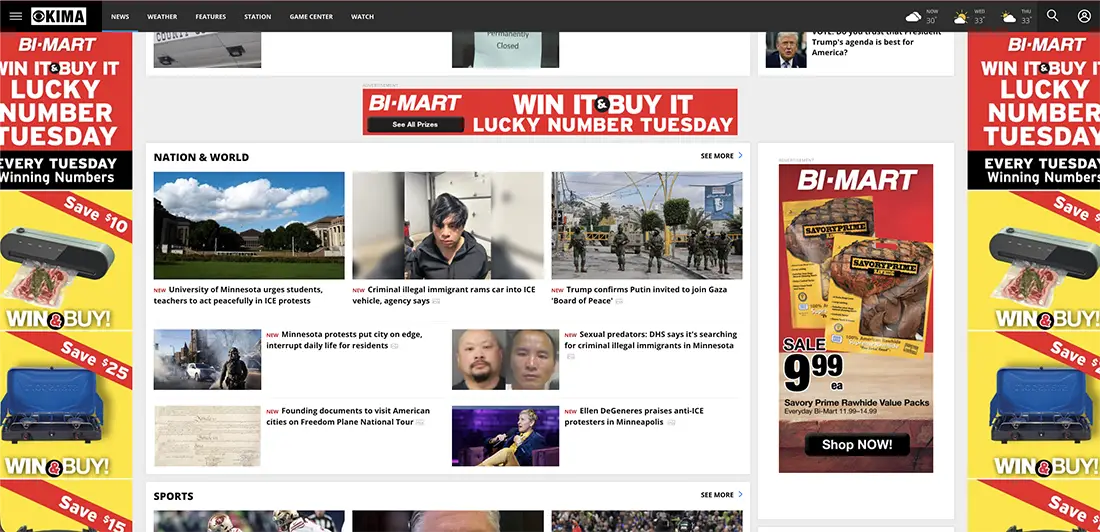
Task: Click the chevron beside Sports See More
Action: tap(740, 495)
